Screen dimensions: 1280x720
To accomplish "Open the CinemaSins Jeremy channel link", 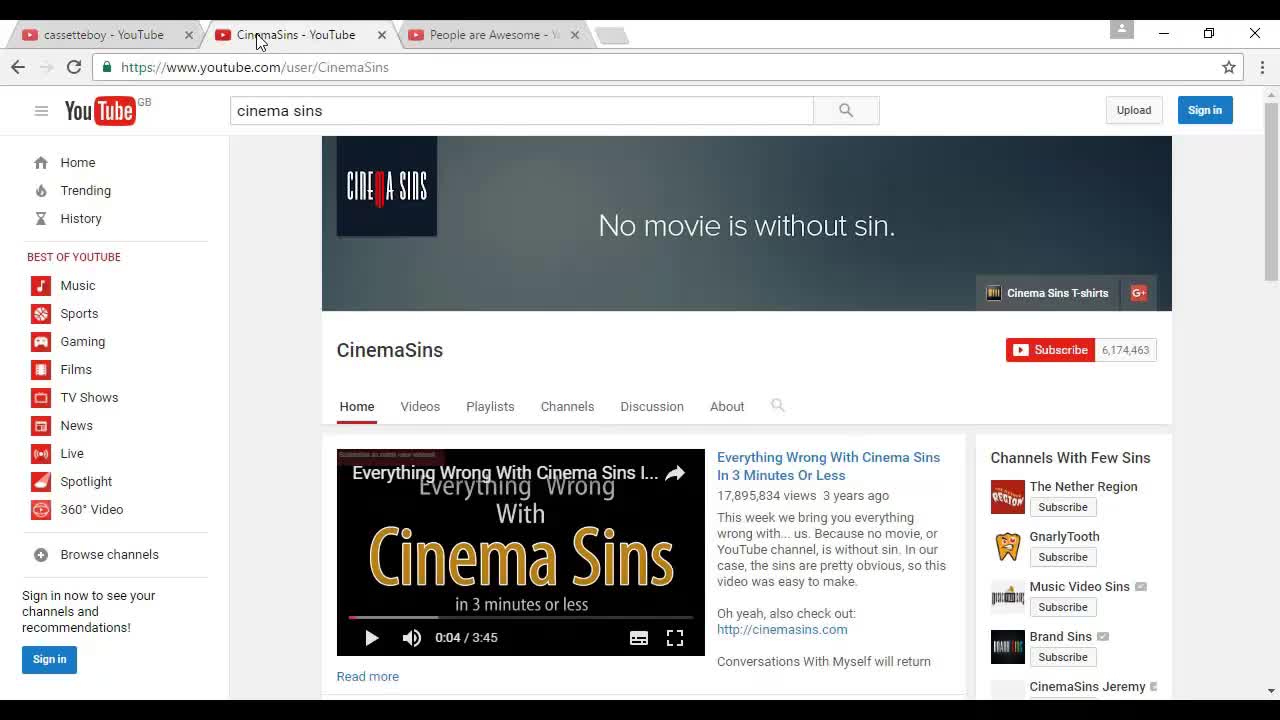I will (1088, 687).
